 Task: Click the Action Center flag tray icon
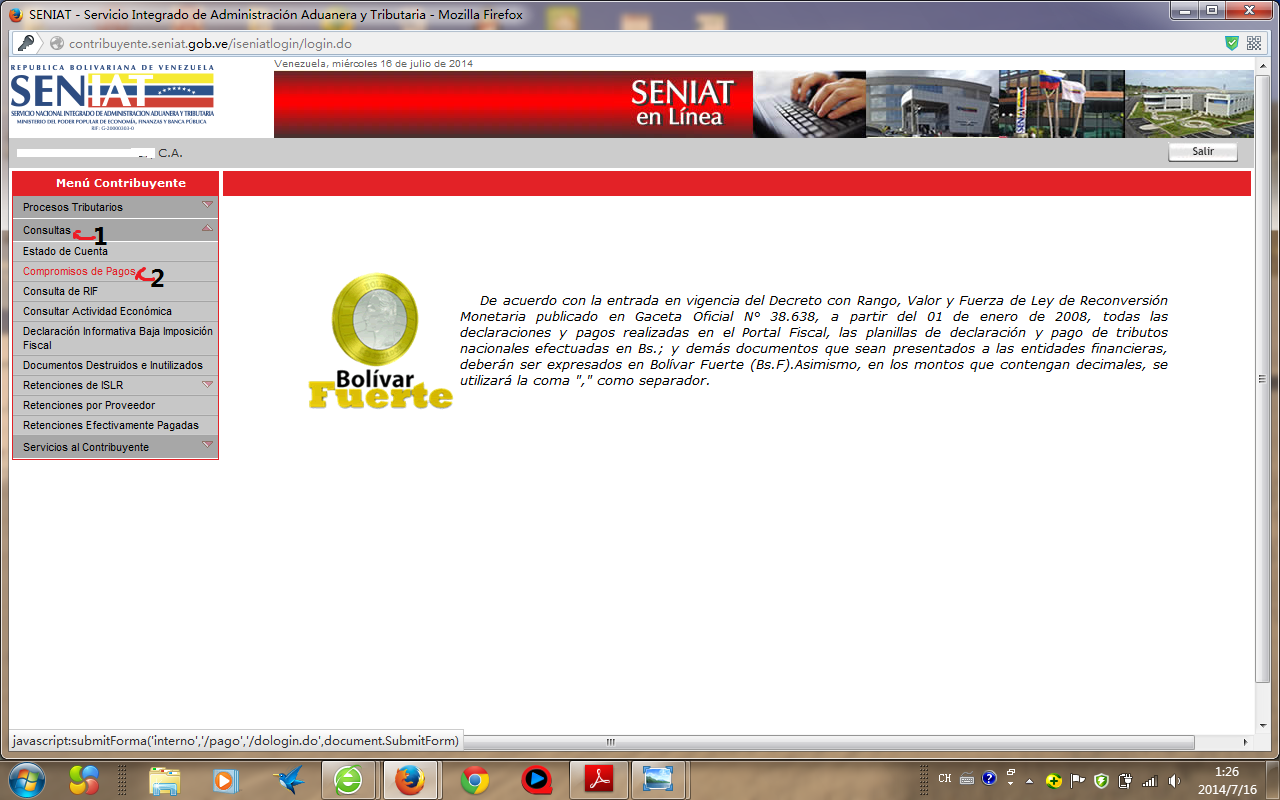tap(1077, 780)
